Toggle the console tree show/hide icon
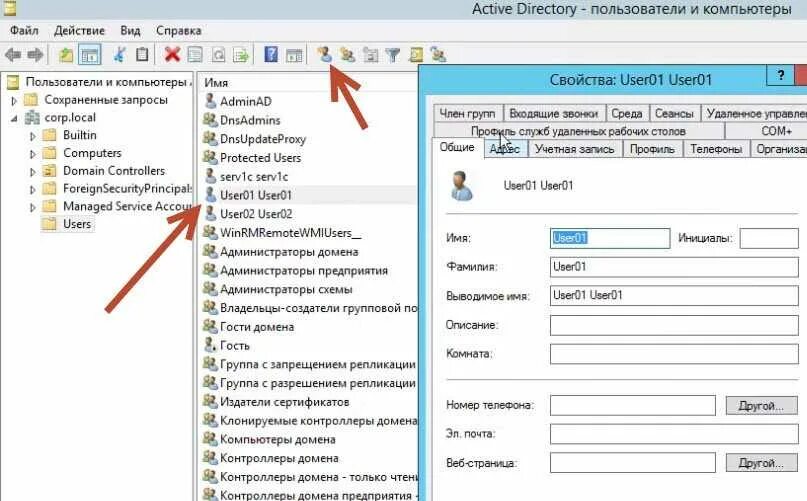 coord(90,55)
